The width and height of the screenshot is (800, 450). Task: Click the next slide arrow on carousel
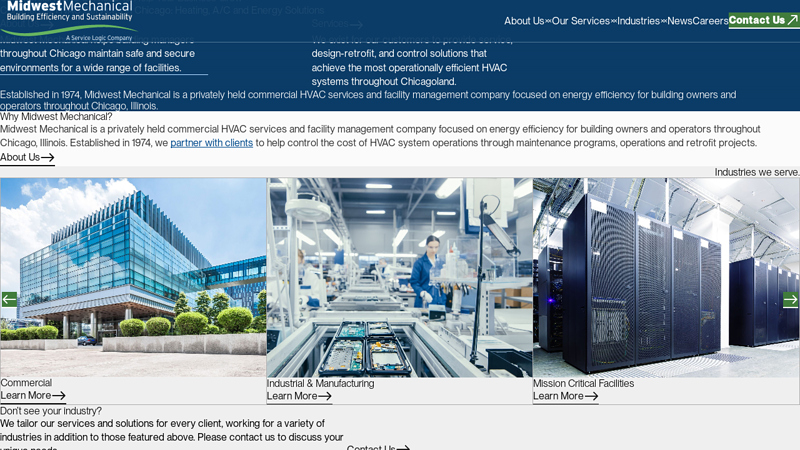pos(790,299)
